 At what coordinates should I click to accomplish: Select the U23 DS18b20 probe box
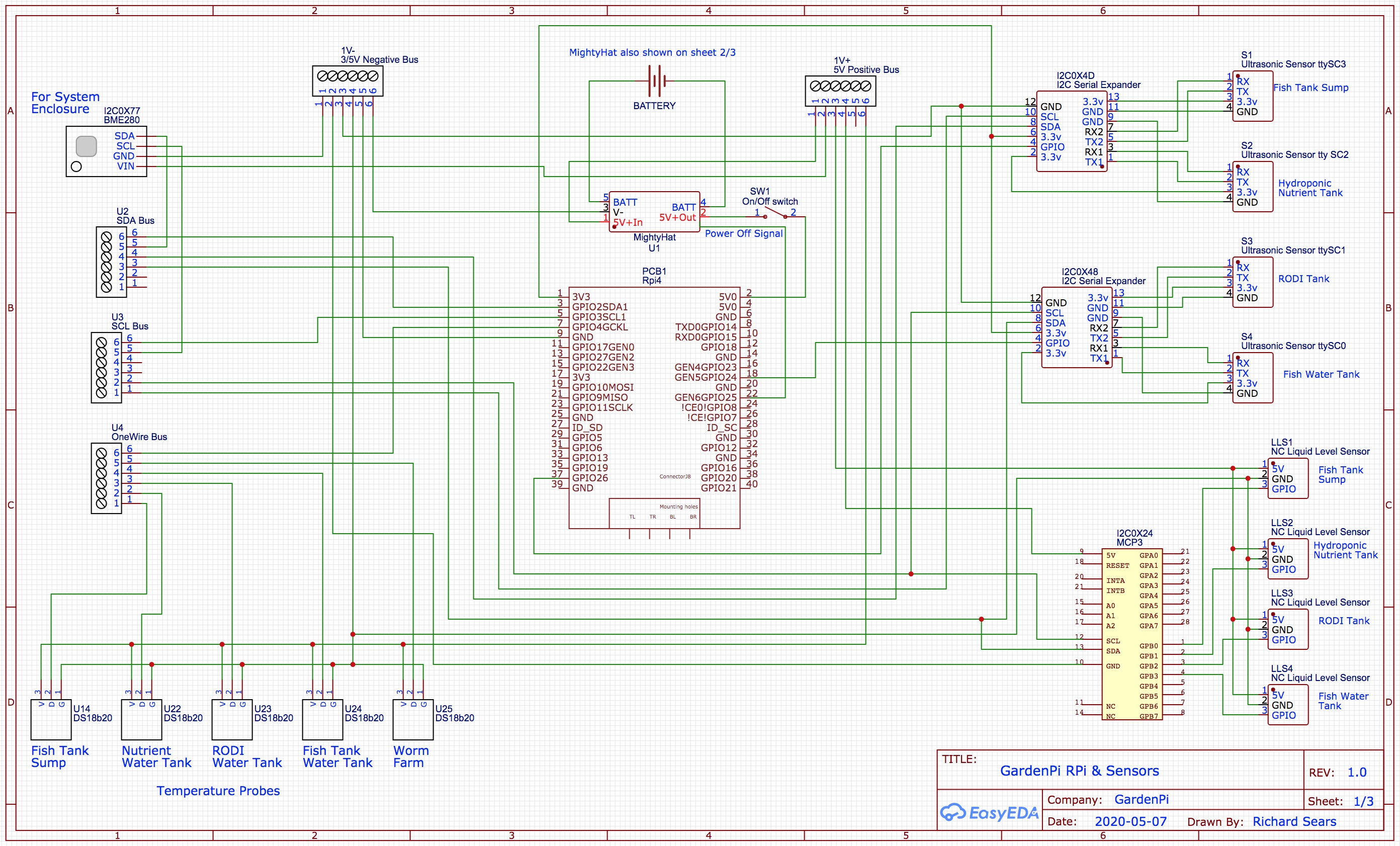point(232,719)
